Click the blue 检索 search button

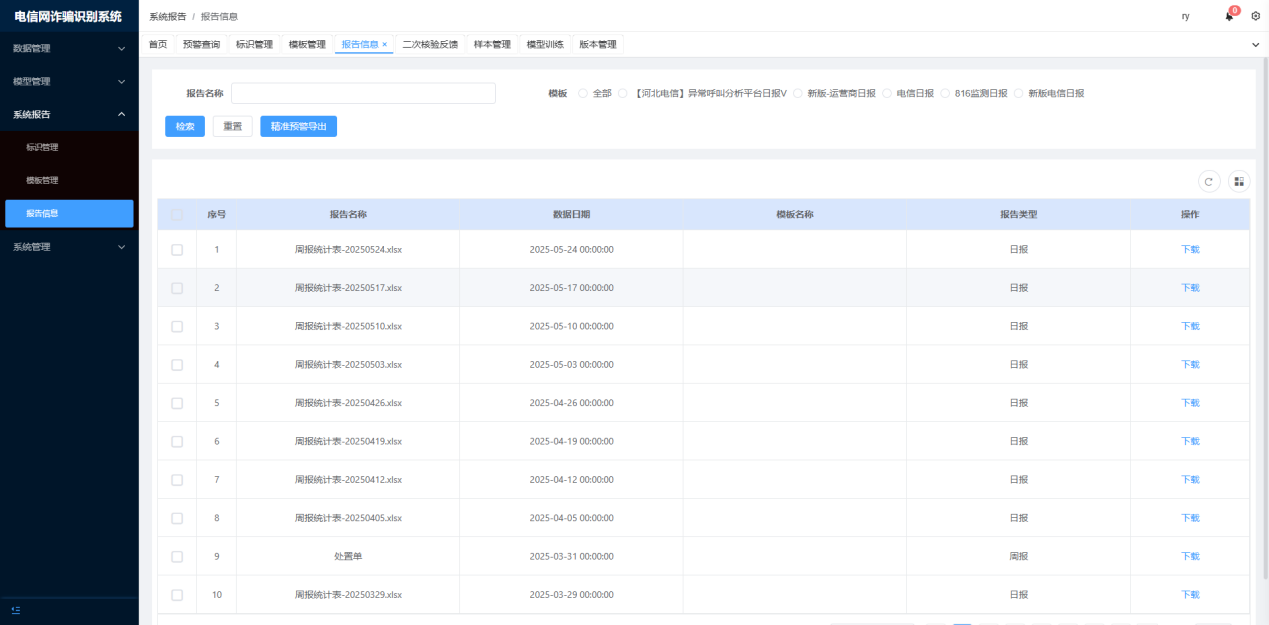185,126
